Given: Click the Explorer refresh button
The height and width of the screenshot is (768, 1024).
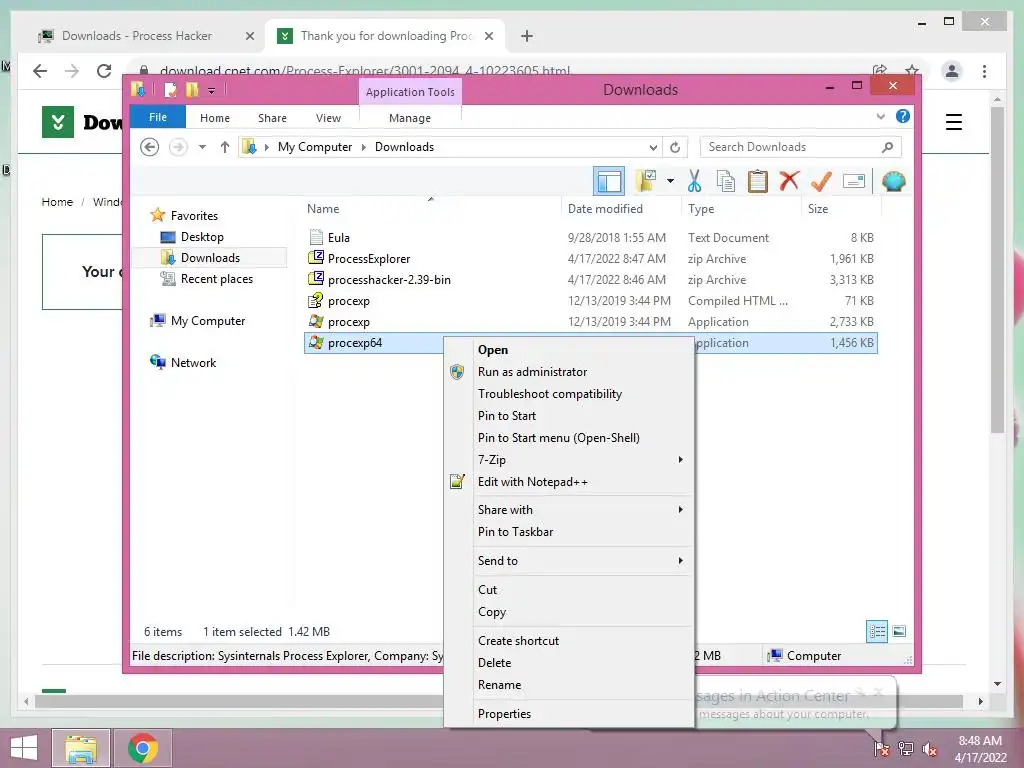Looking at the screenshot, I should point(675,148).
